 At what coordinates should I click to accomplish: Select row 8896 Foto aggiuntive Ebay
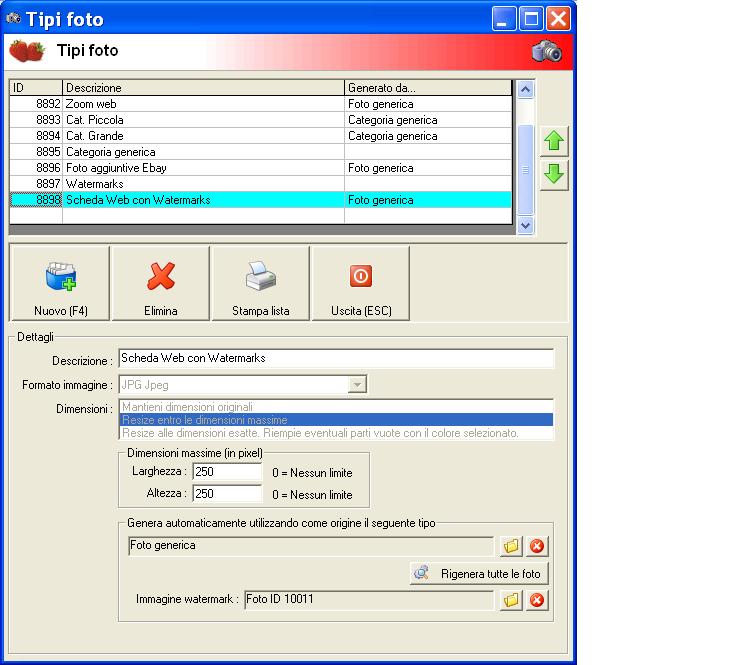coord(261,168)
